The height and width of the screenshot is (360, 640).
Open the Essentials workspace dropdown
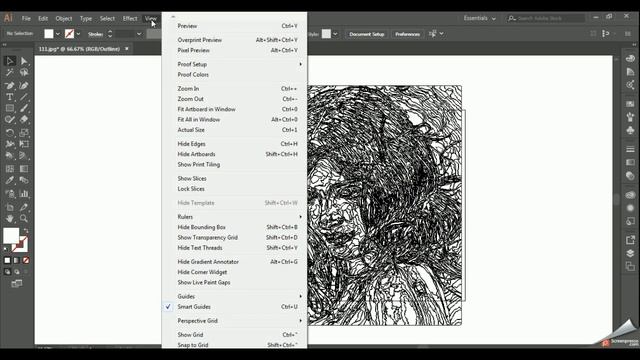click(480, 18)
